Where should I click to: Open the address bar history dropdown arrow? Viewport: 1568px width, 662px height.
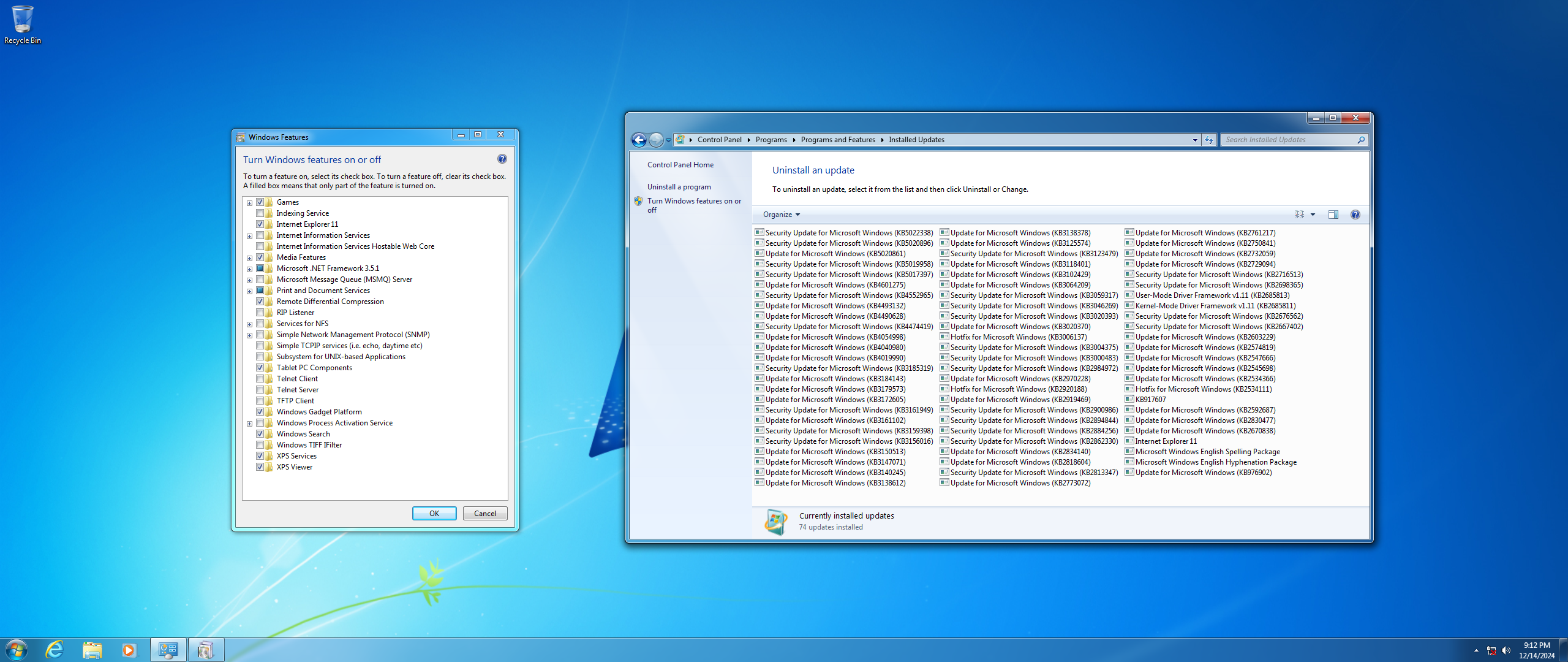(x=1195, y=140)
